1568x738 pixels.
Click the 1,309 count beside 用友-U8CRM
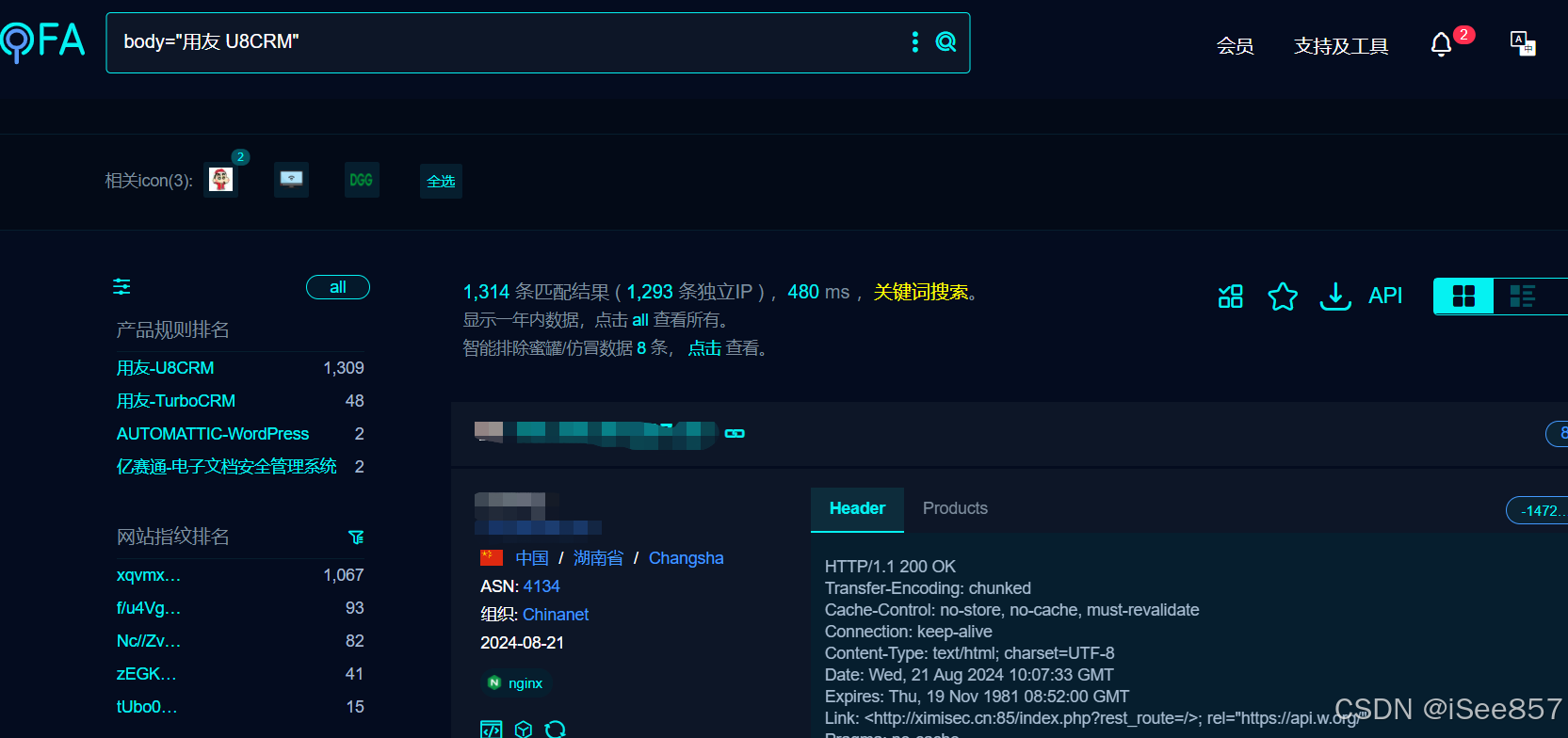pyautogui.click(x=344, y=368)
